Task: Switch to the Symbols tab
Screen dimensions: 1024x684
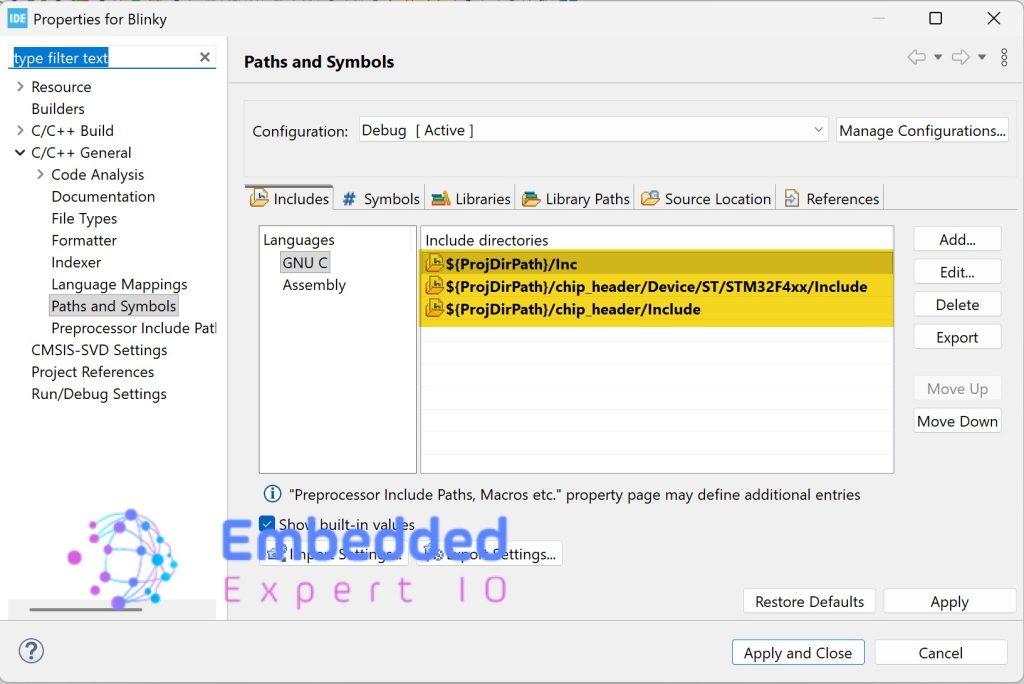Action: pos(381,198)
